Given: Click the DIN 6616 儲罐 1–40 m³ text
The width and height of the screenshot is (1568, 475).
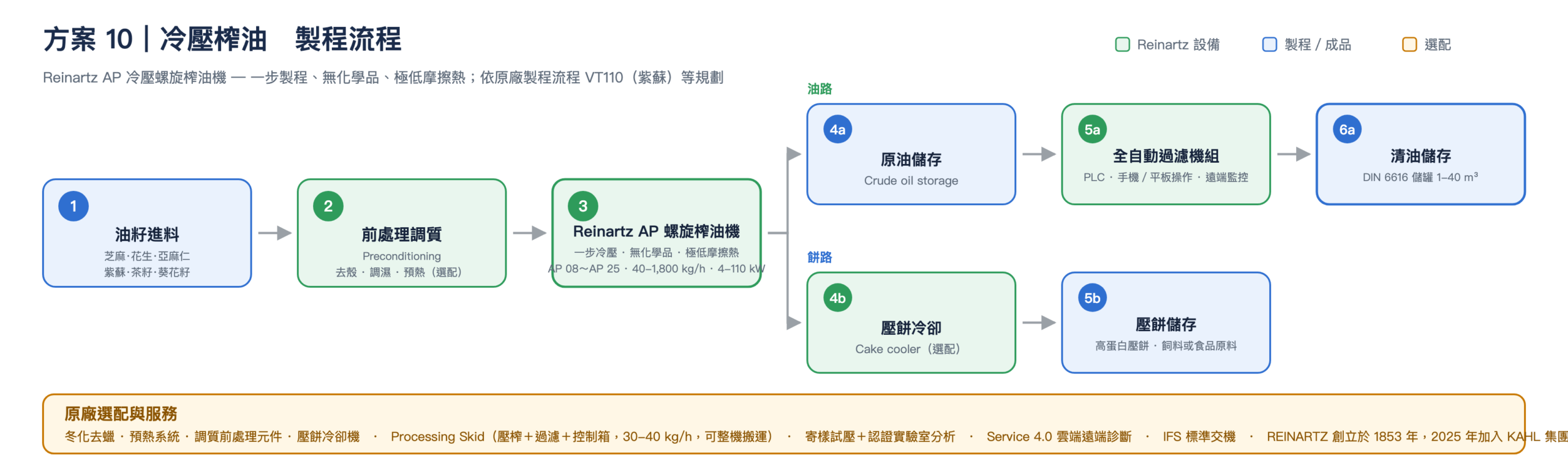Looking at the screenshot, I should 1420,177.
